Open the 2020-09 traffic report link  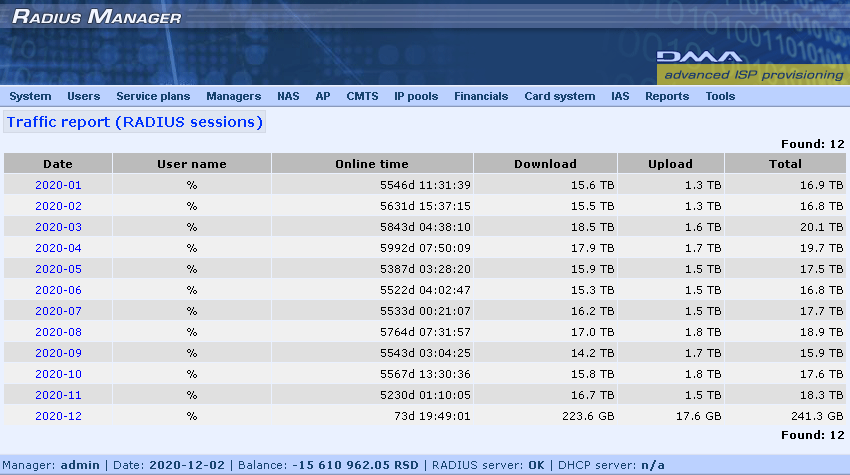pyautogui.click(x=58, y=353)
